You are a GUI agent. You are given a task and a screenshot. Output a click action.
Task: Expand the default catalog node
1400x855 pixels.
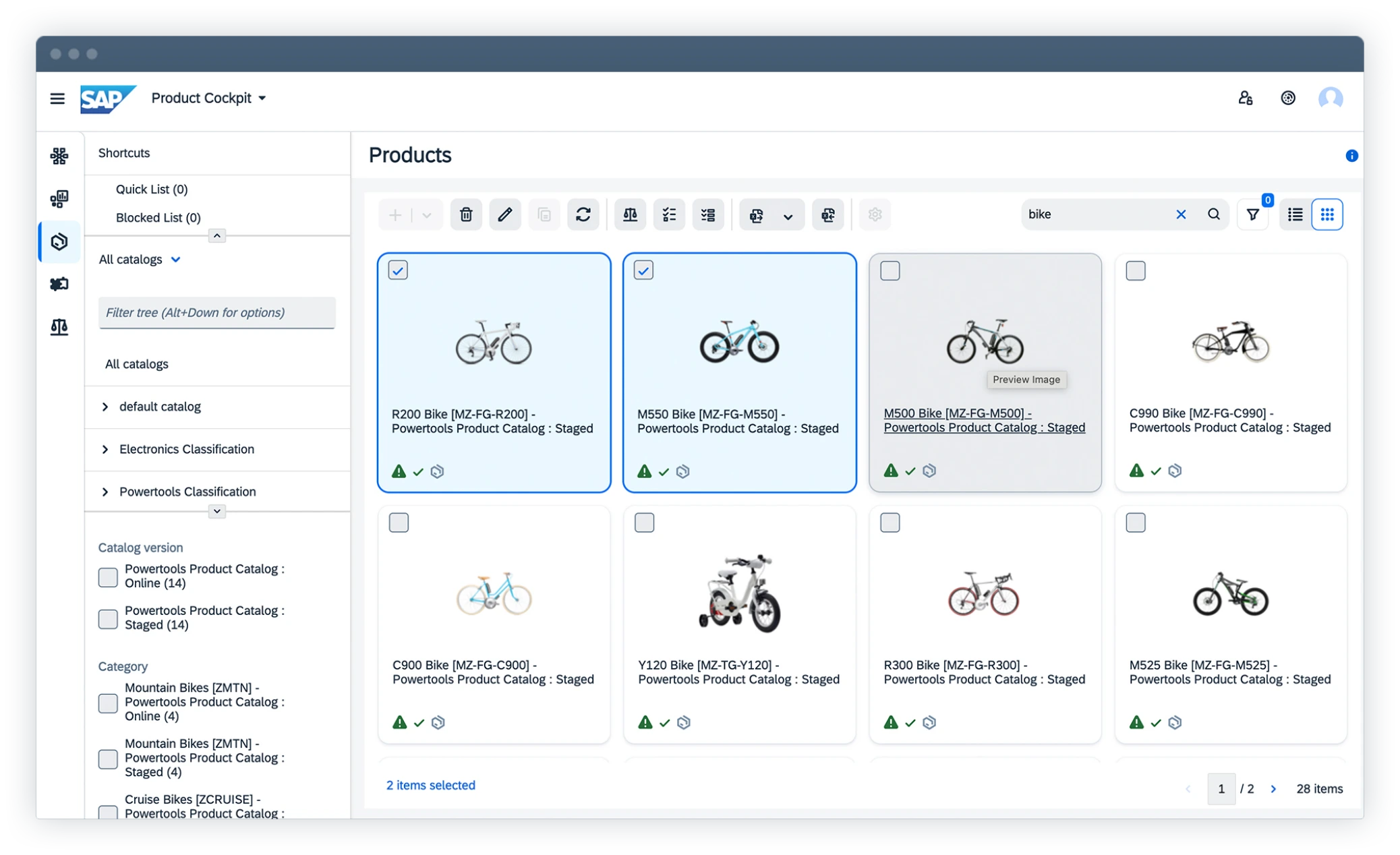(x=105, y=407)
